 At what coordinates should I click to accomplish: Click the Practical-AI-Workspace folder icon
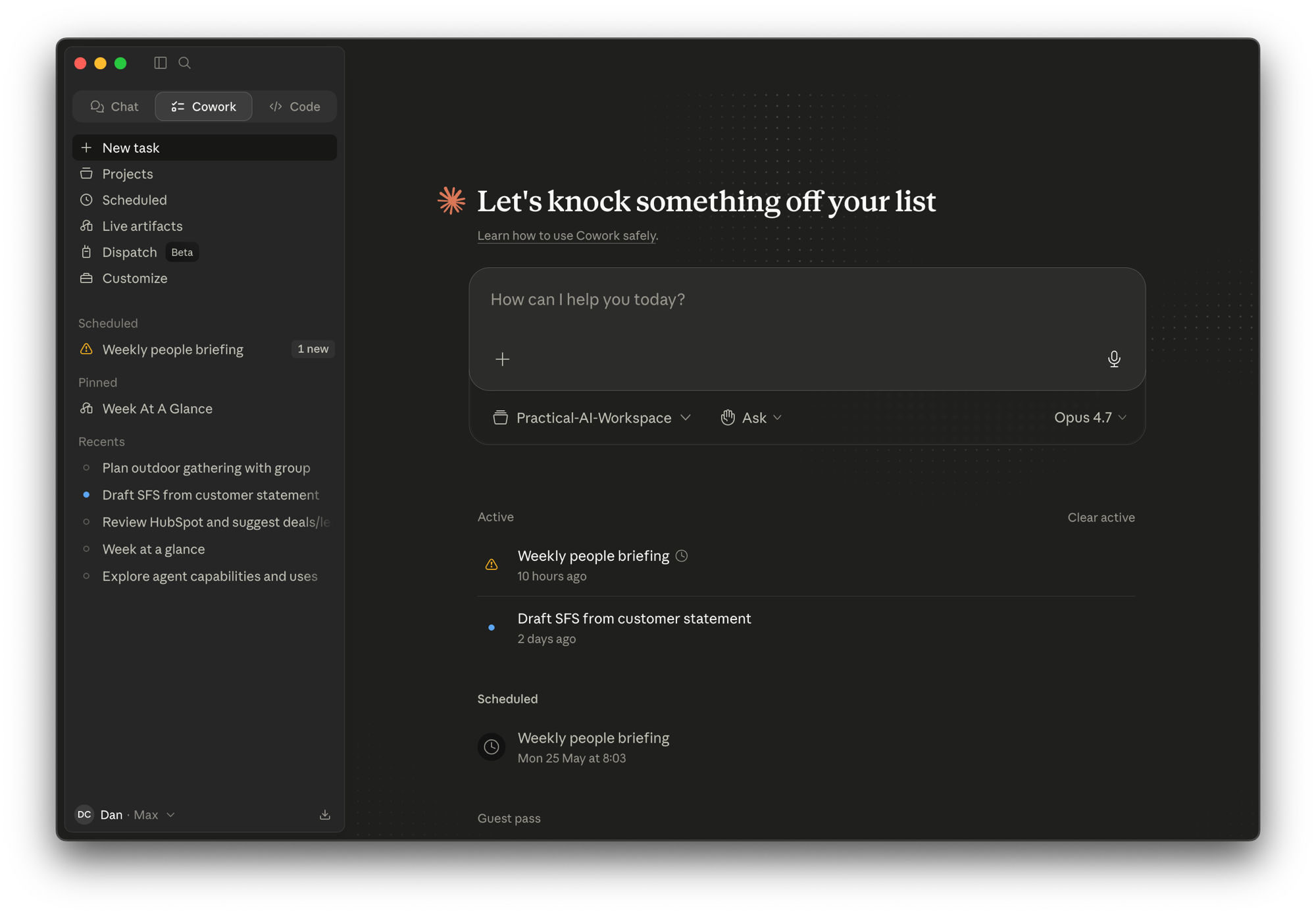coord(500,417)
